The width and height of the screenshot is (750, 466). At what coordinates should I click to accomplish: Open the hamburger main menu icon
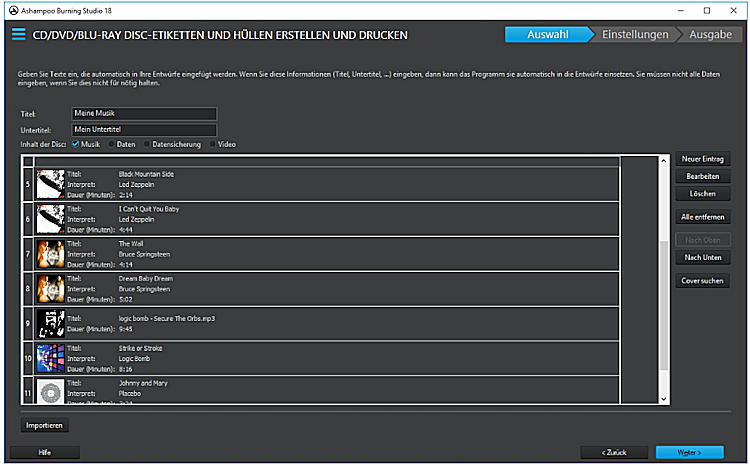click(17, 34)
